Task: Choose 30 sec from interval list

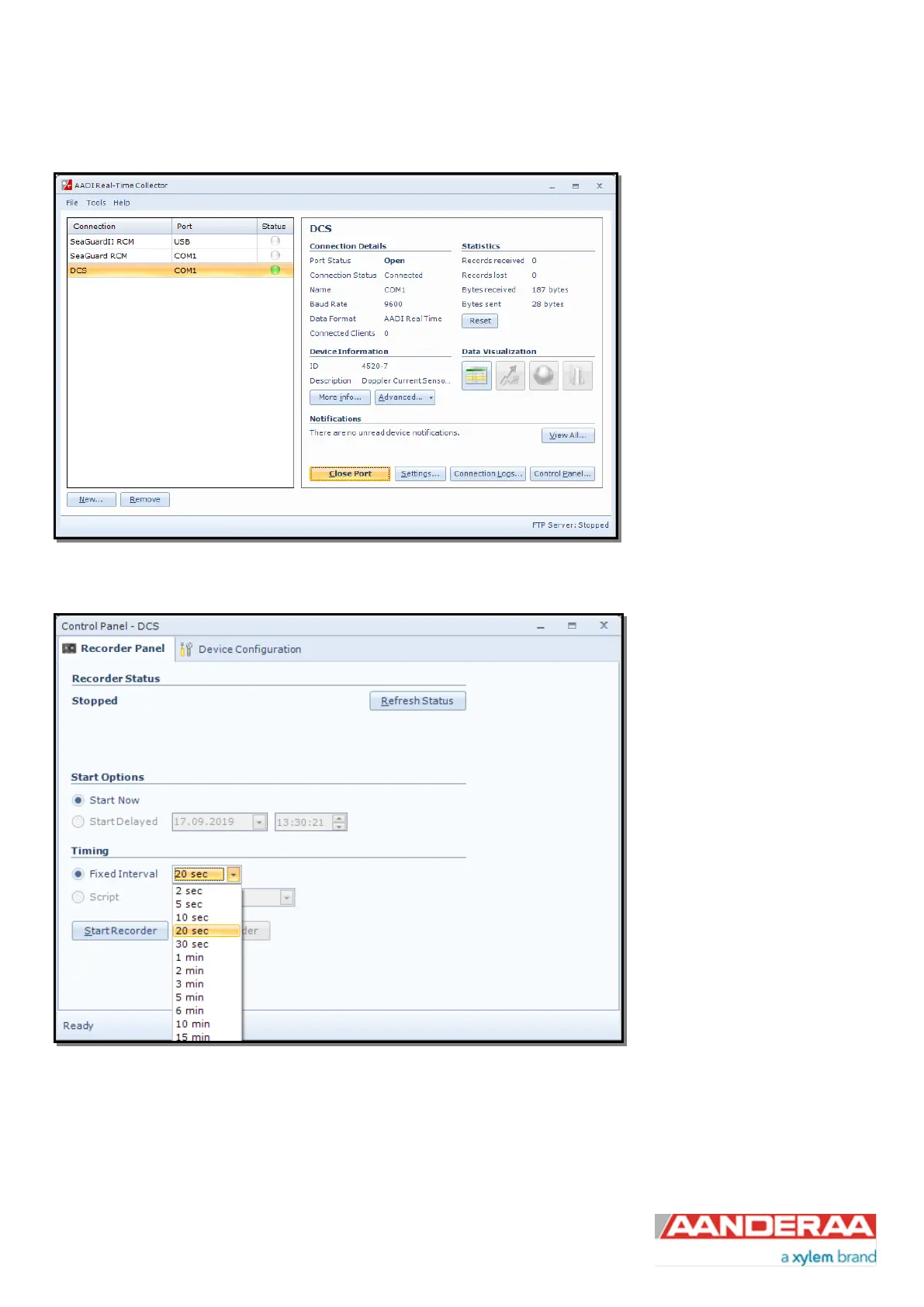Action: [207, 944]
